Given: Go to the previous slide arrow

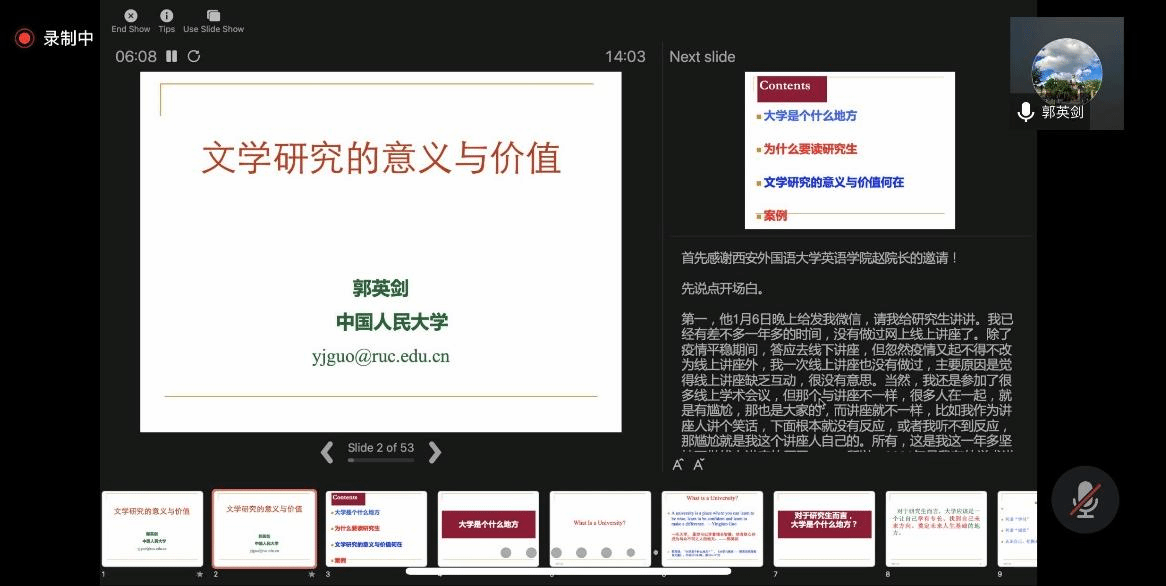Looking at the screenshot, I should coord(327,453).
